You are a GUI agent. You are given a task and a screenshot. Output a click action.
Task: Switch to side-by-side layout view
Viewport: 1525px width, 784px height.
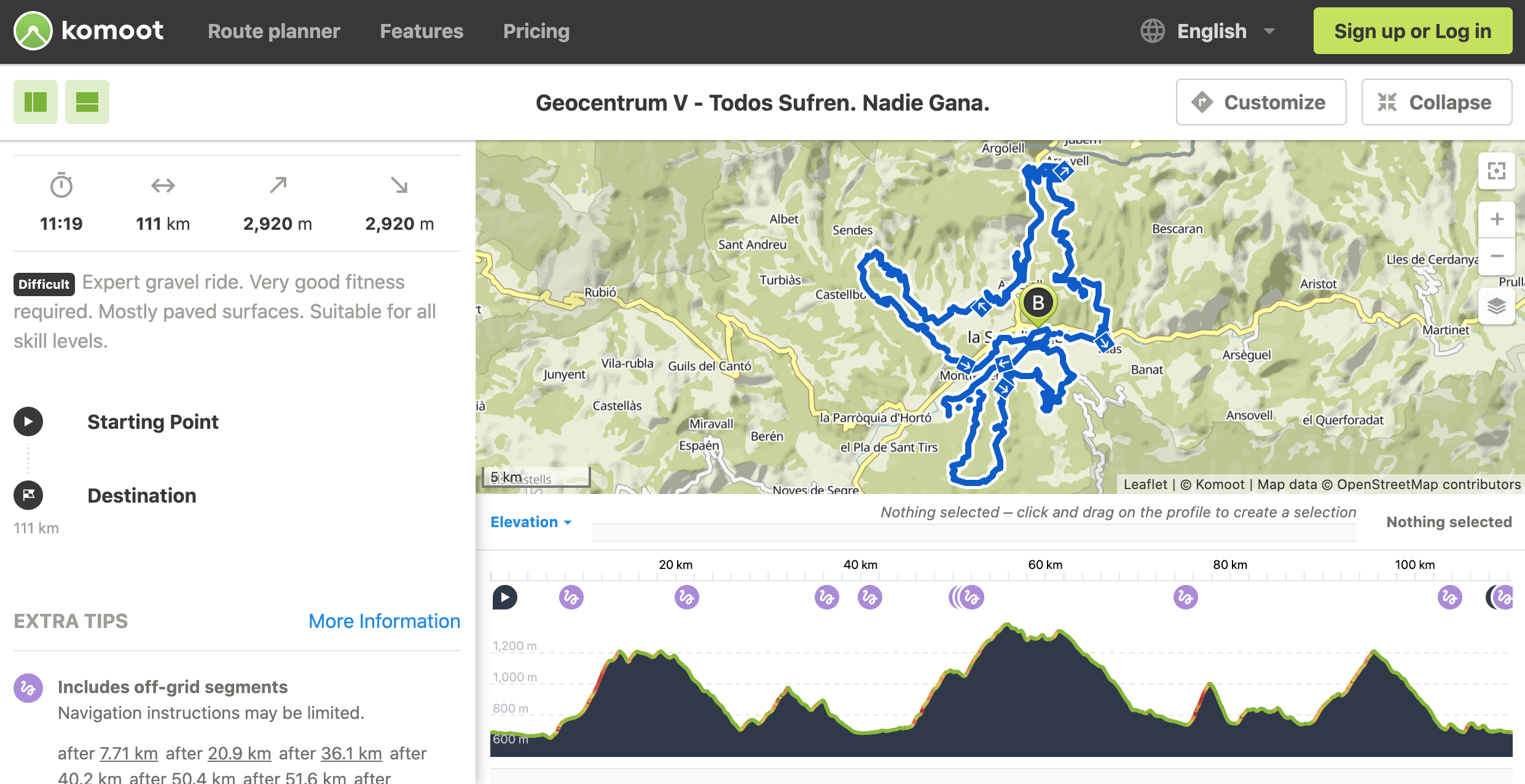[x=36, y=102]
